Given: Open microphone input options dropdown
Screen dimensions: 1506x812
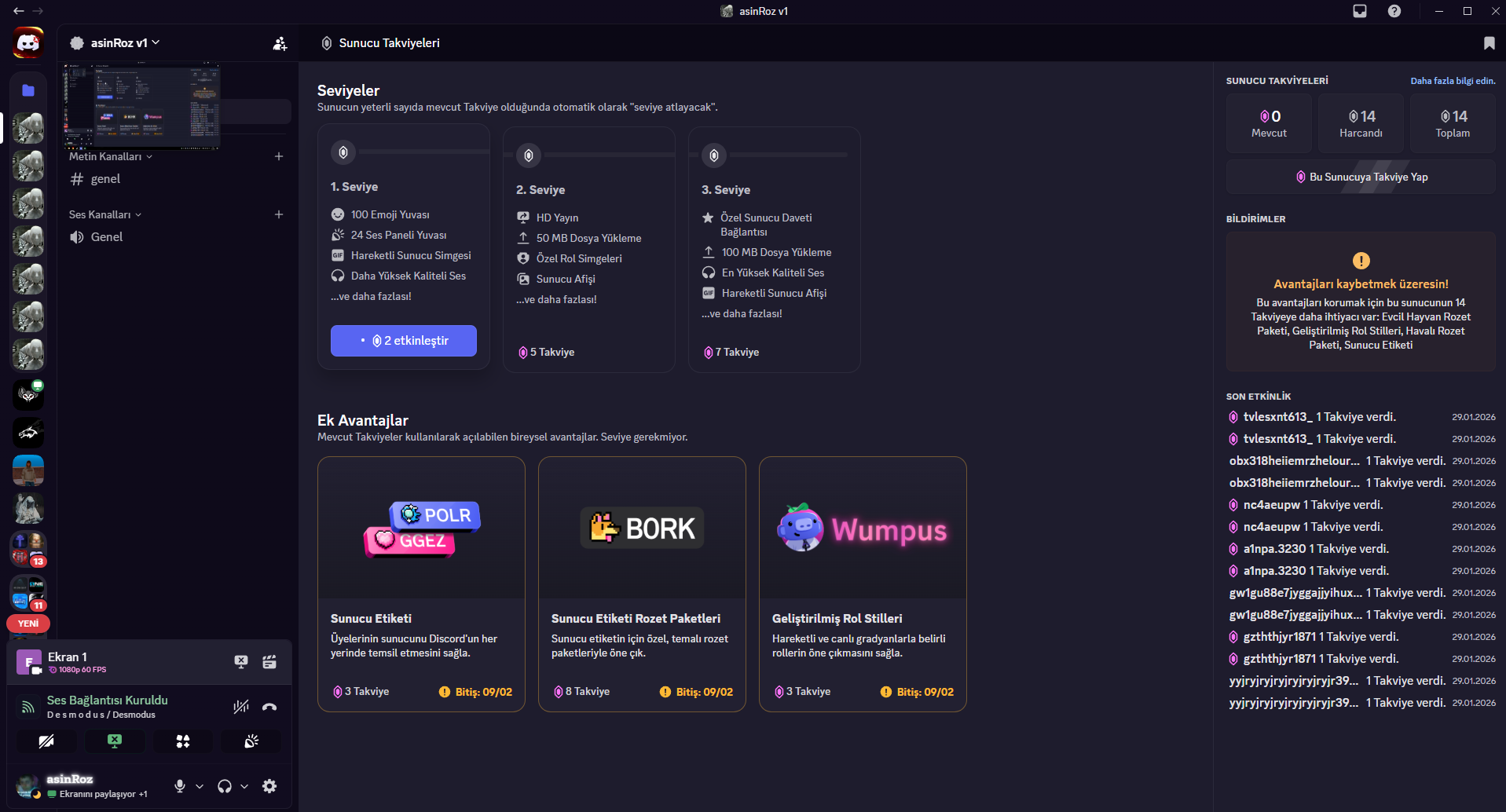Looking at the screenshot, I should (200, 786).
